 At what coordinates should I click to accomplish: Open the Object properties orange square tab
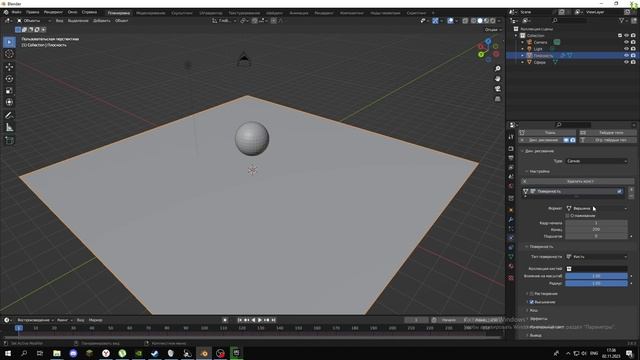(x=511, y=210)
